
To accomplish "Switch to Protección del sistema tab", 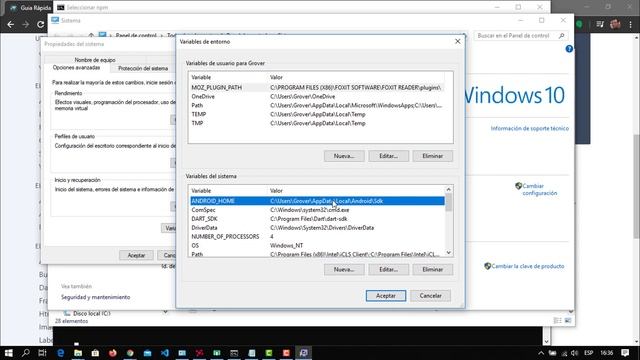I will [143, 69].
